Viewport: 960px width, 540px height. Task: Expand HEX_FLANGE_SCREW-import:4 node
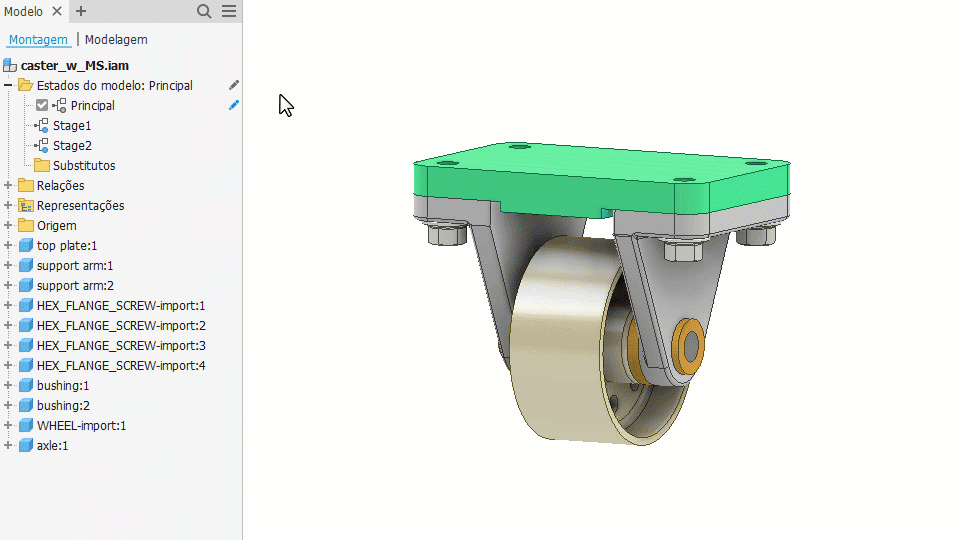8,366
